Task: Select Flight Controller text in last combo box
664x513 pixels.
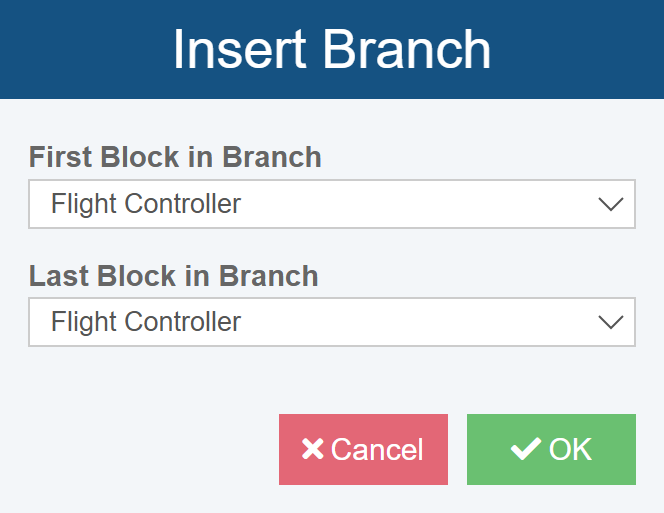Action: [146, 322]
